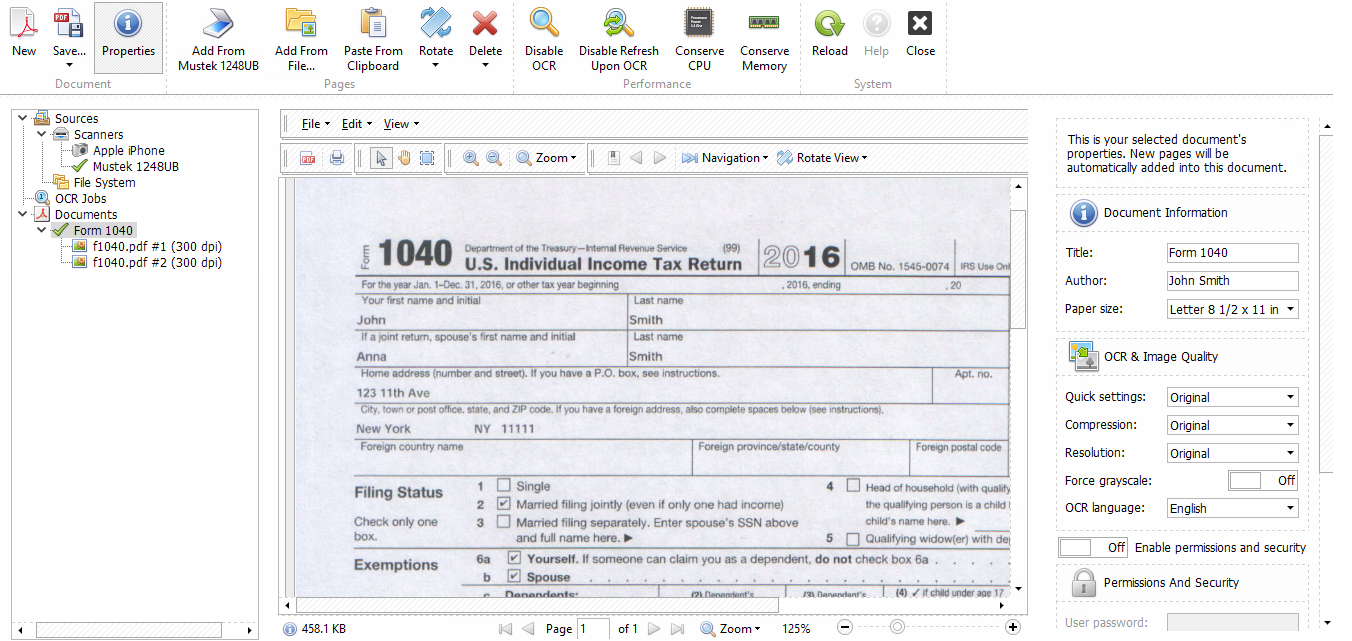Zoom in using the magnifier plus icon
1352x641 pixels.
point(471,158)
